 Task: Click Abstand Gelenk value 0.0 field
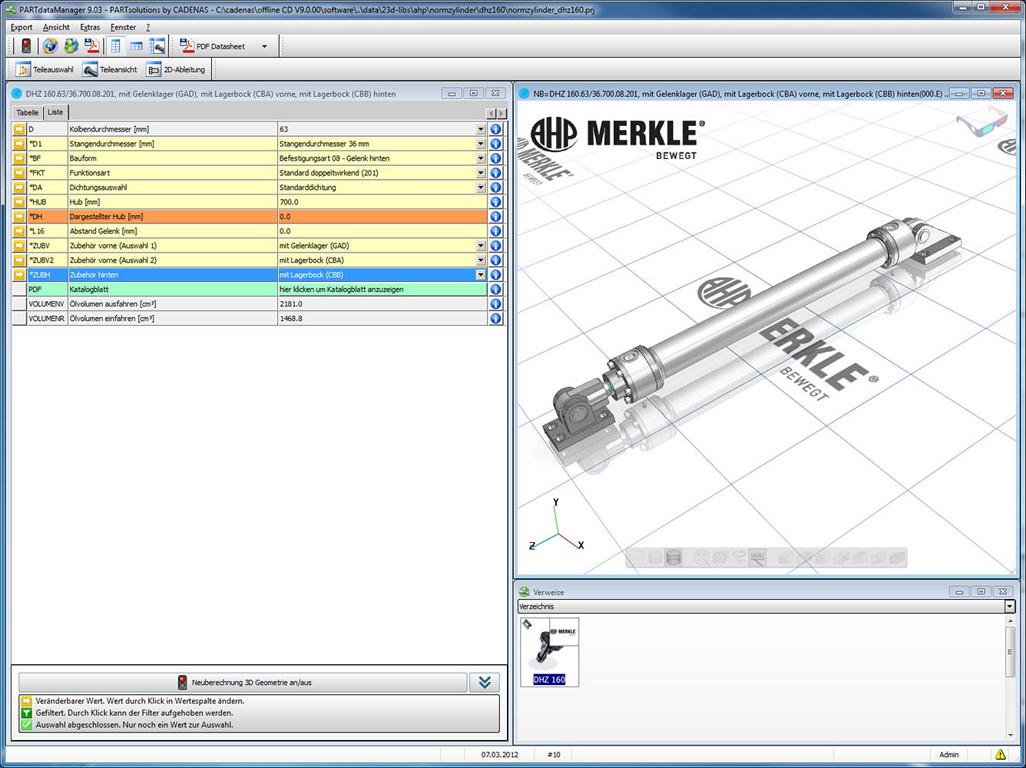pyautogui.click(x=382, y=231)
